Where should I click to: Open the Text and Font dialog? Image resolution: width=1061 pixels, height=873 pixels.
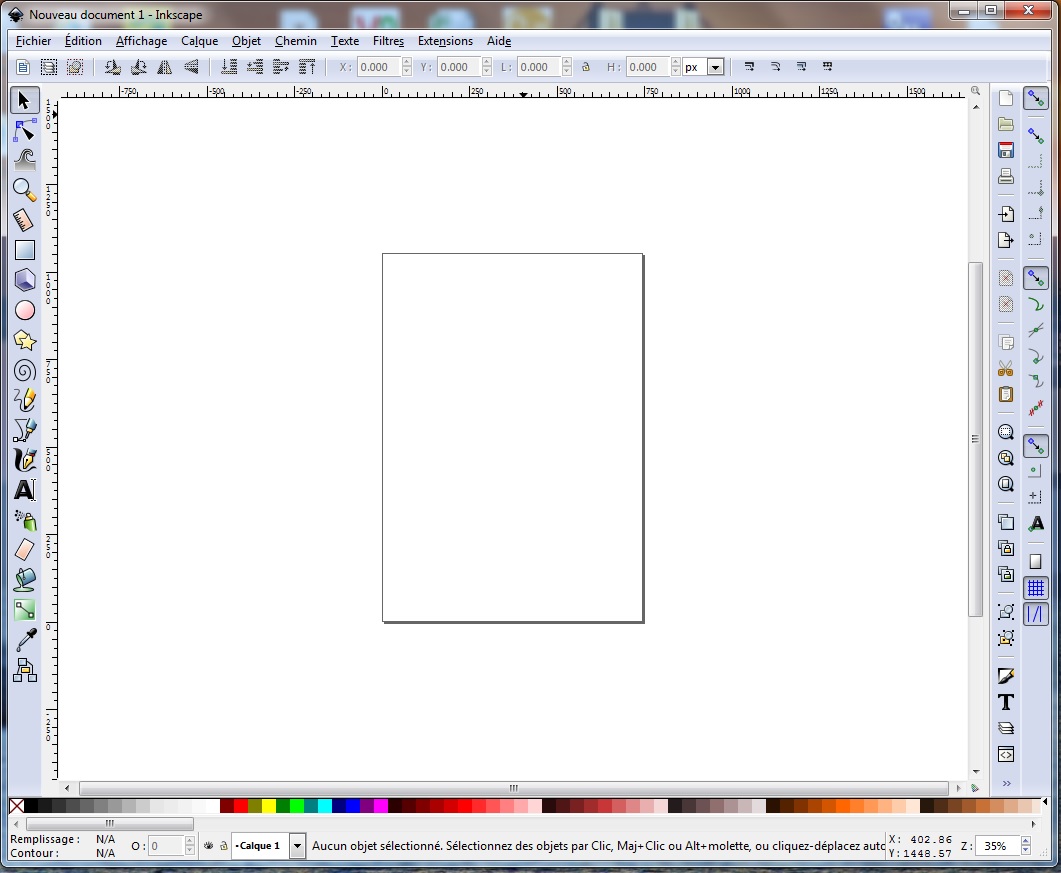(x=1006, y=702)
